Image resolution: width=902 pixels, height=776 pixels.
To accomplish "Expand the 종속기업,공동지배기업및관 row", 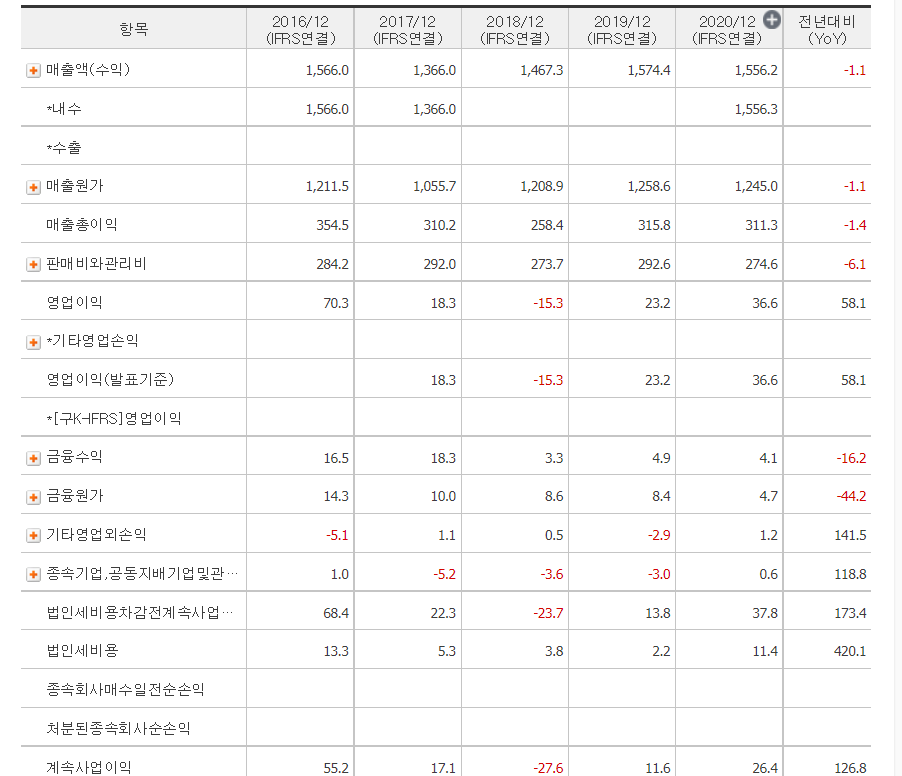I will point(33,575).
